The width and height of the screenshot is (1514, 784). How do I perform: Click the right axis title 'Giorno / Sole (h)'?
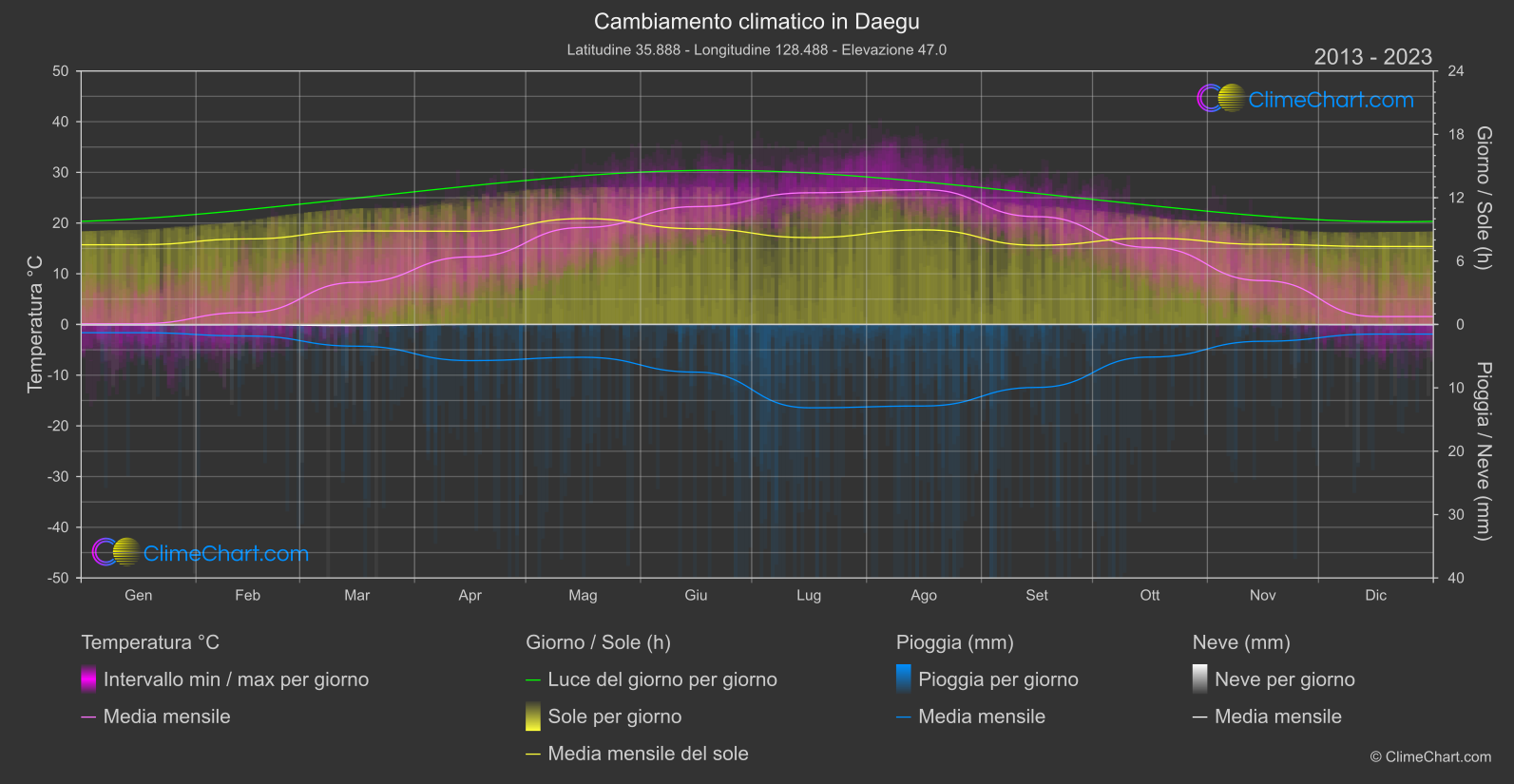click(1483, 199)
